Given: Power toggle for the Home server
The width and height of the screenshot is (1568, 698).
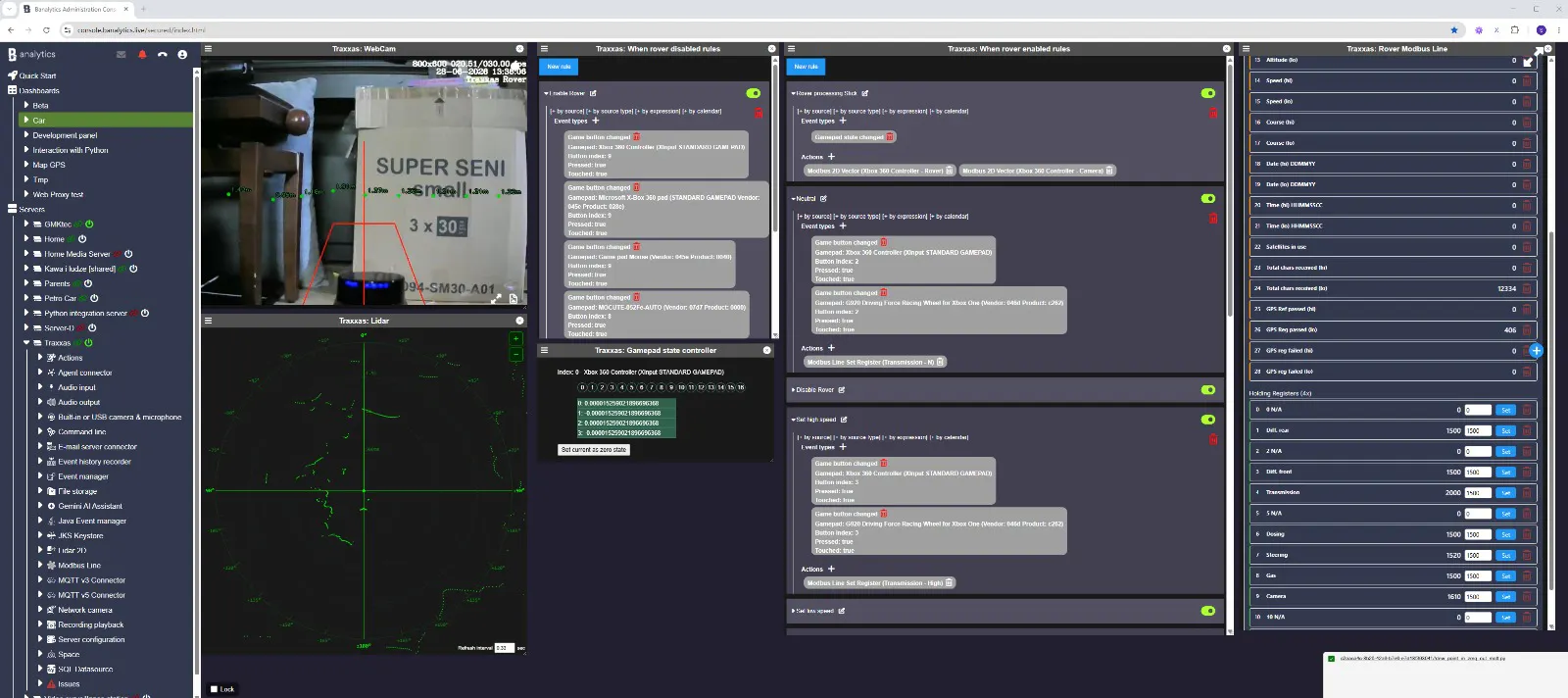Looking at the screenshot, I should click(x=82, y=239).
